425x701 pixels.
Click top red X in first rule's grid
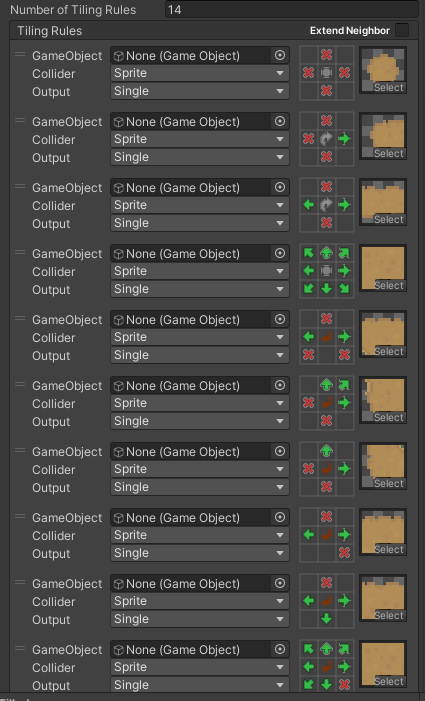click(327, 55)
